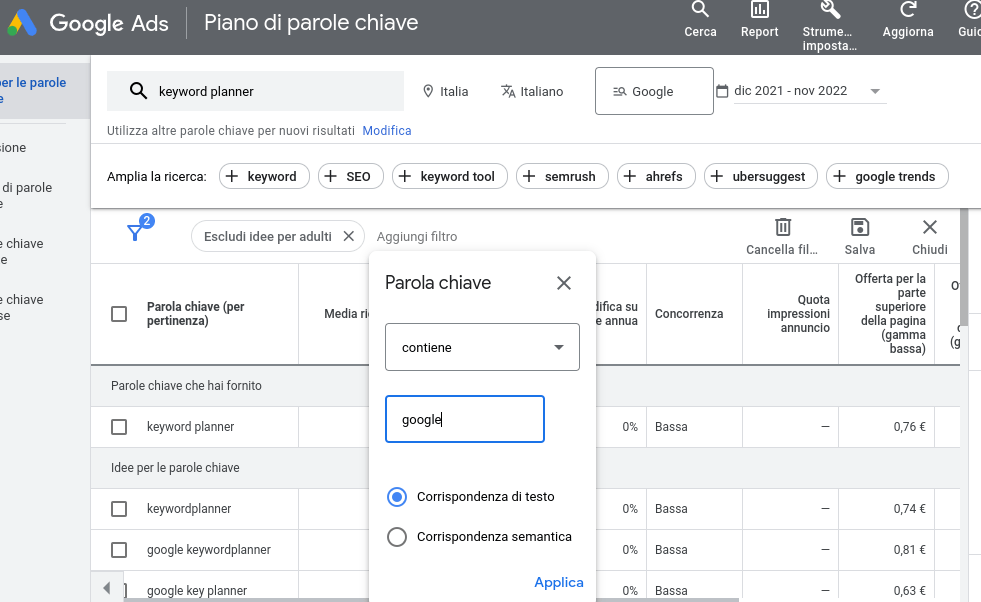Add the ubersuggest suggestion chip
The image size is (981, 602).
tap(761, 176)
